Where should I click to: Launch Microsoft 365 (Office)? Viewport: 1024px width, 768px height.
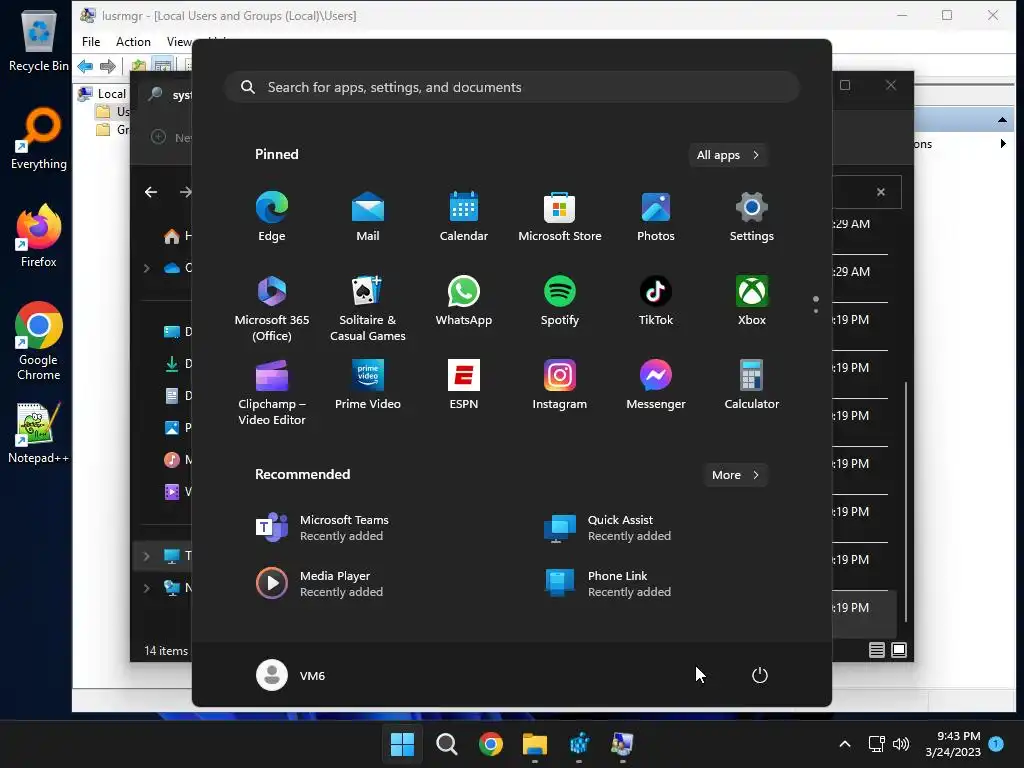(x=272, y=308)
